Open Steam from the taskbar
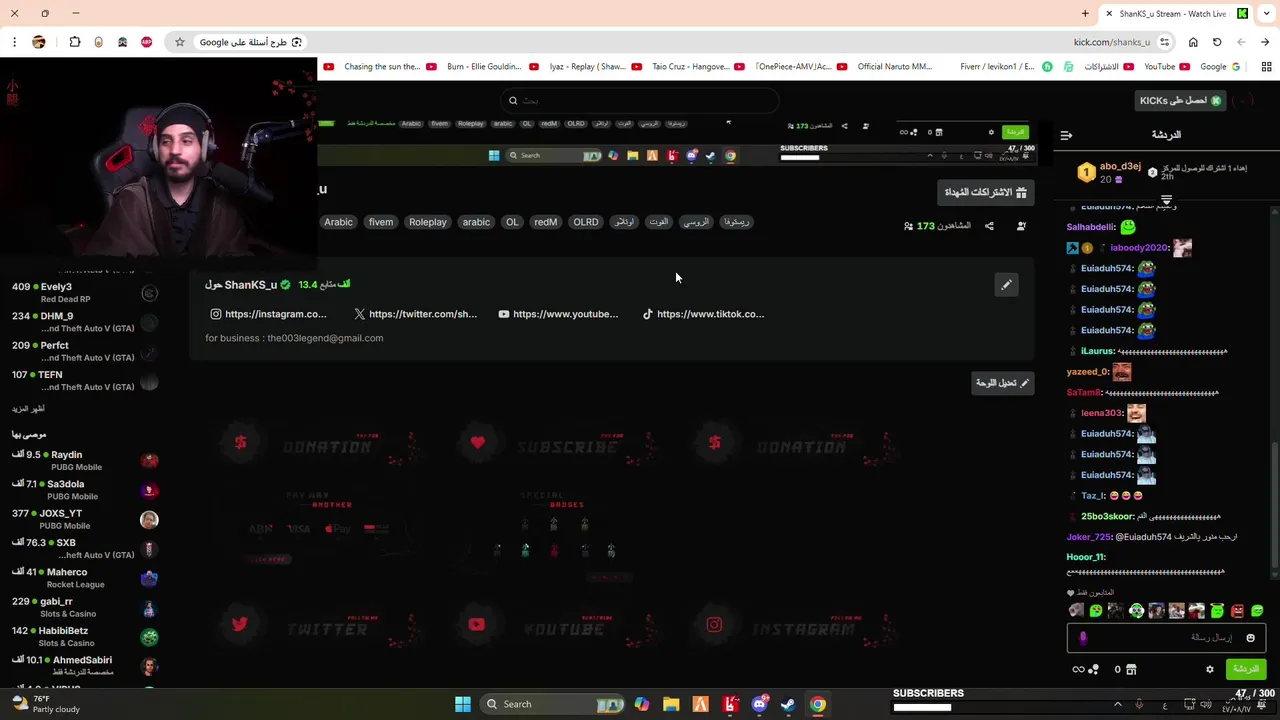 coord(788,704)
